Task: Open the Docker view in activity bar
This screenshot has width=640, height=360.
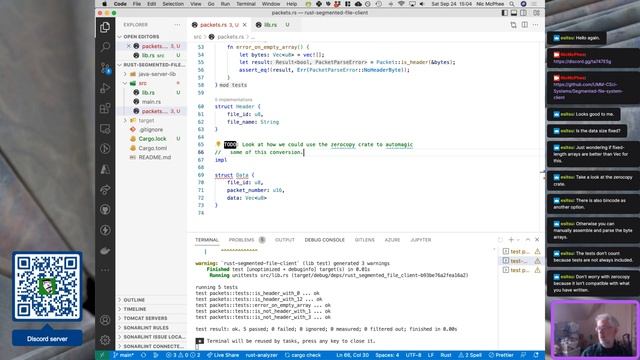Action: pos(105,251)
